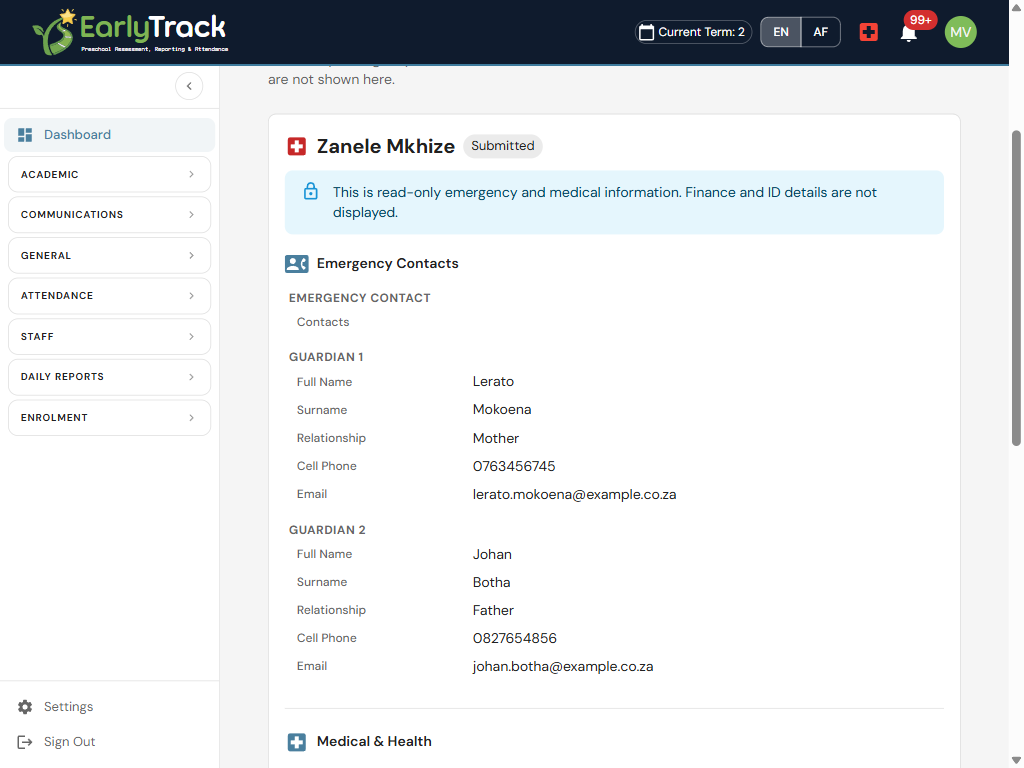Click relationship value Father

pyautogui.click(x=493, y=610)
